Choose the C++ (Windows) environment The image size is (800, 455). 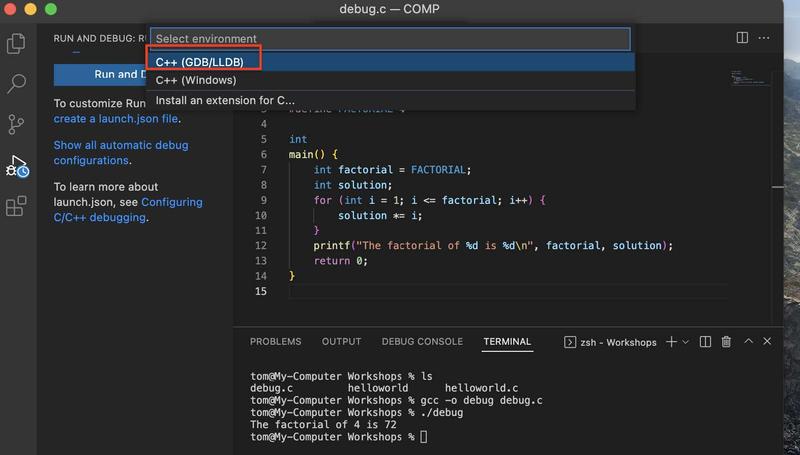[196, 80]
